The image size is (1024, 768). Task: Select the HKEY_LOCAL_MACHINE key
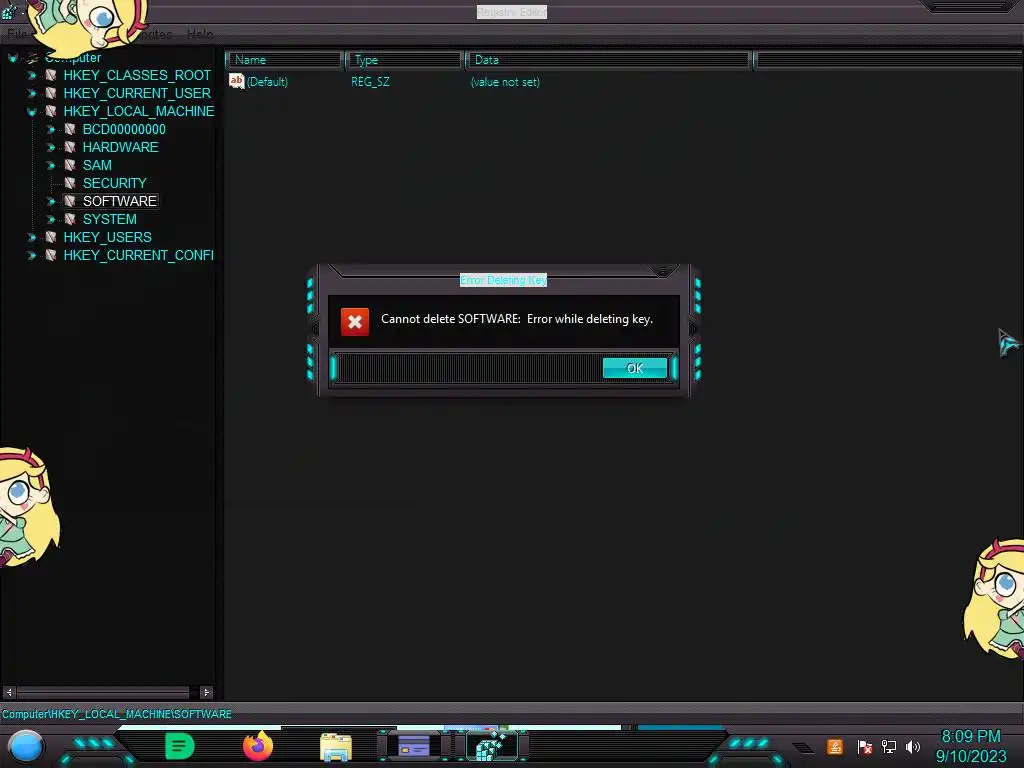pyautogui.click(x=138, y=111)
